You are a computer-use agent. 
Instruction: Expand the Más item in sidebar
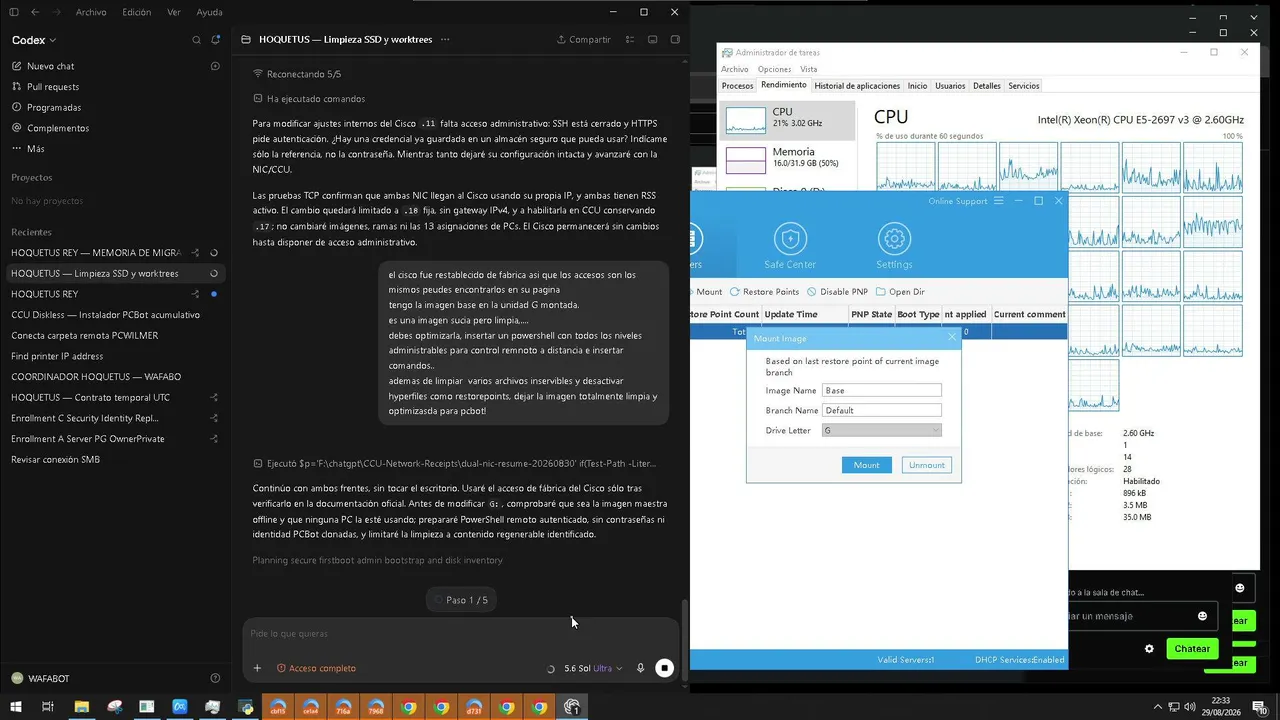28,148
